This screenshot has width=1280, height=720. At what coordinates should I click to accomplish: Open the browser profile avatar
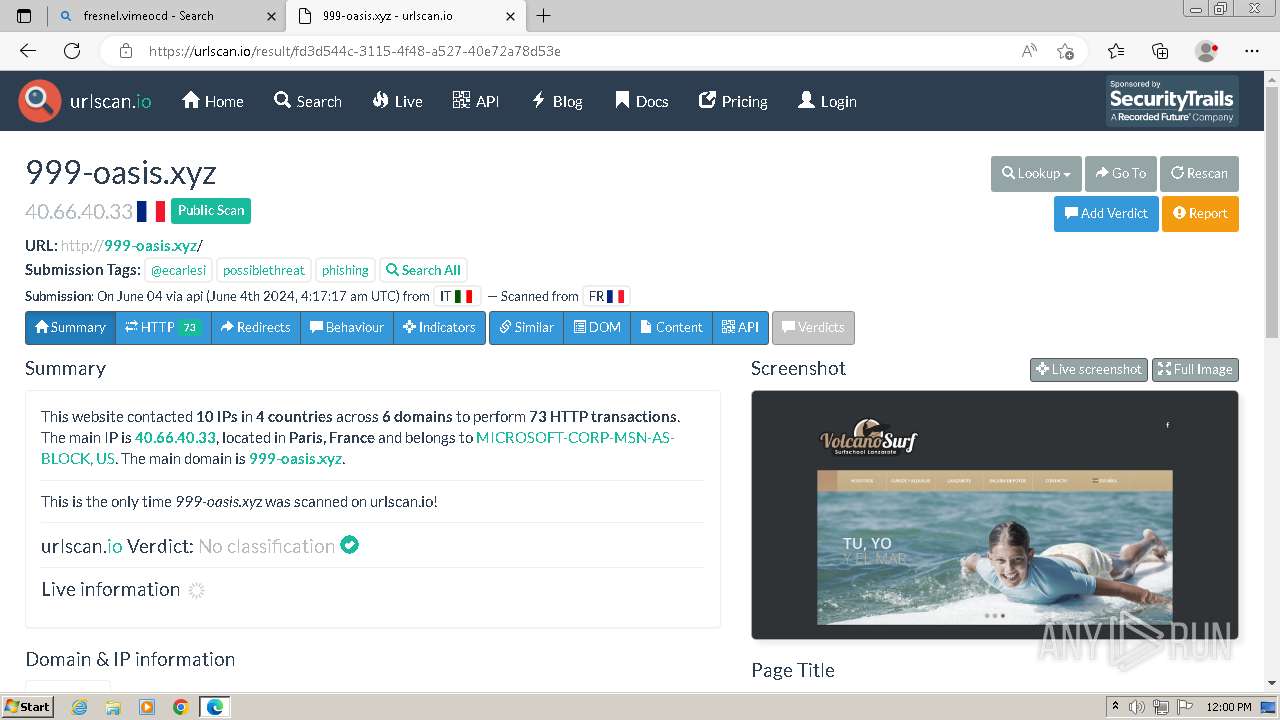1207,51
